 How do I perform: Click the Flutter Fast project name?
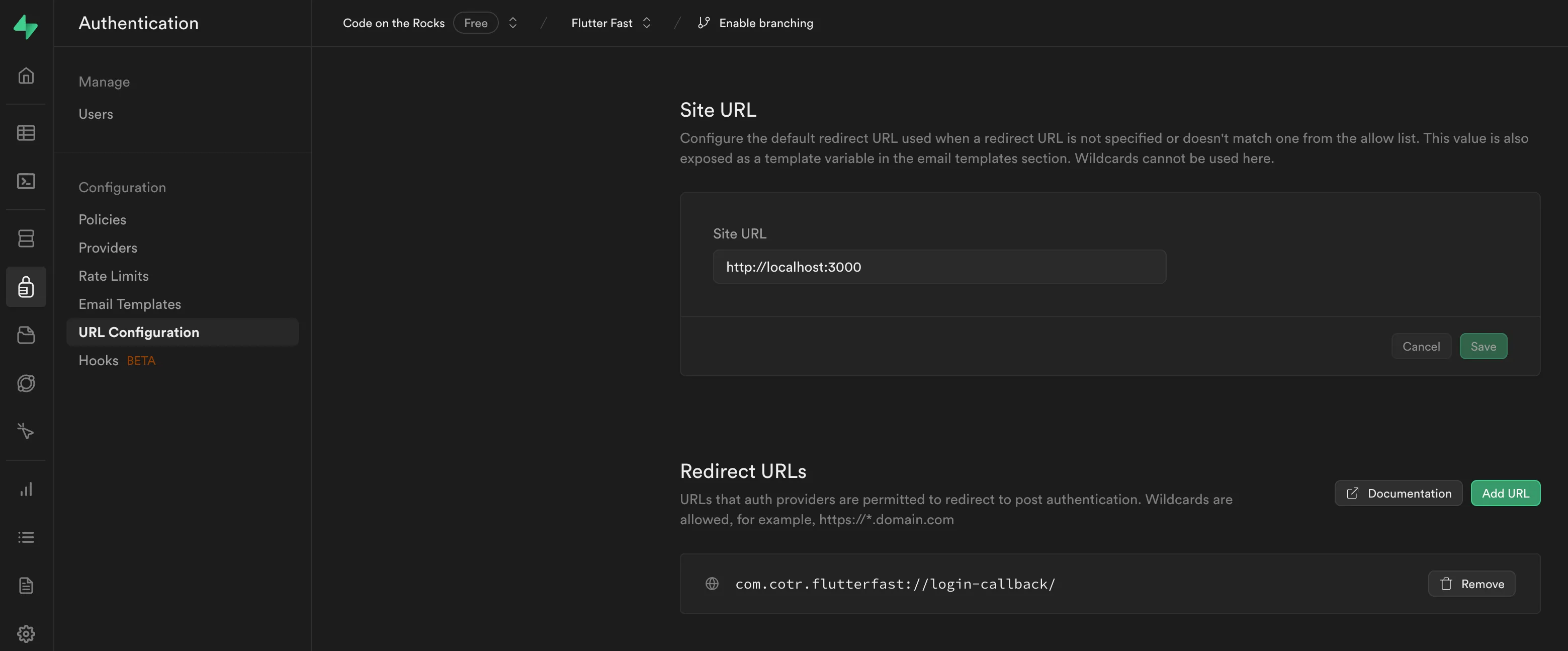point(601,23)
